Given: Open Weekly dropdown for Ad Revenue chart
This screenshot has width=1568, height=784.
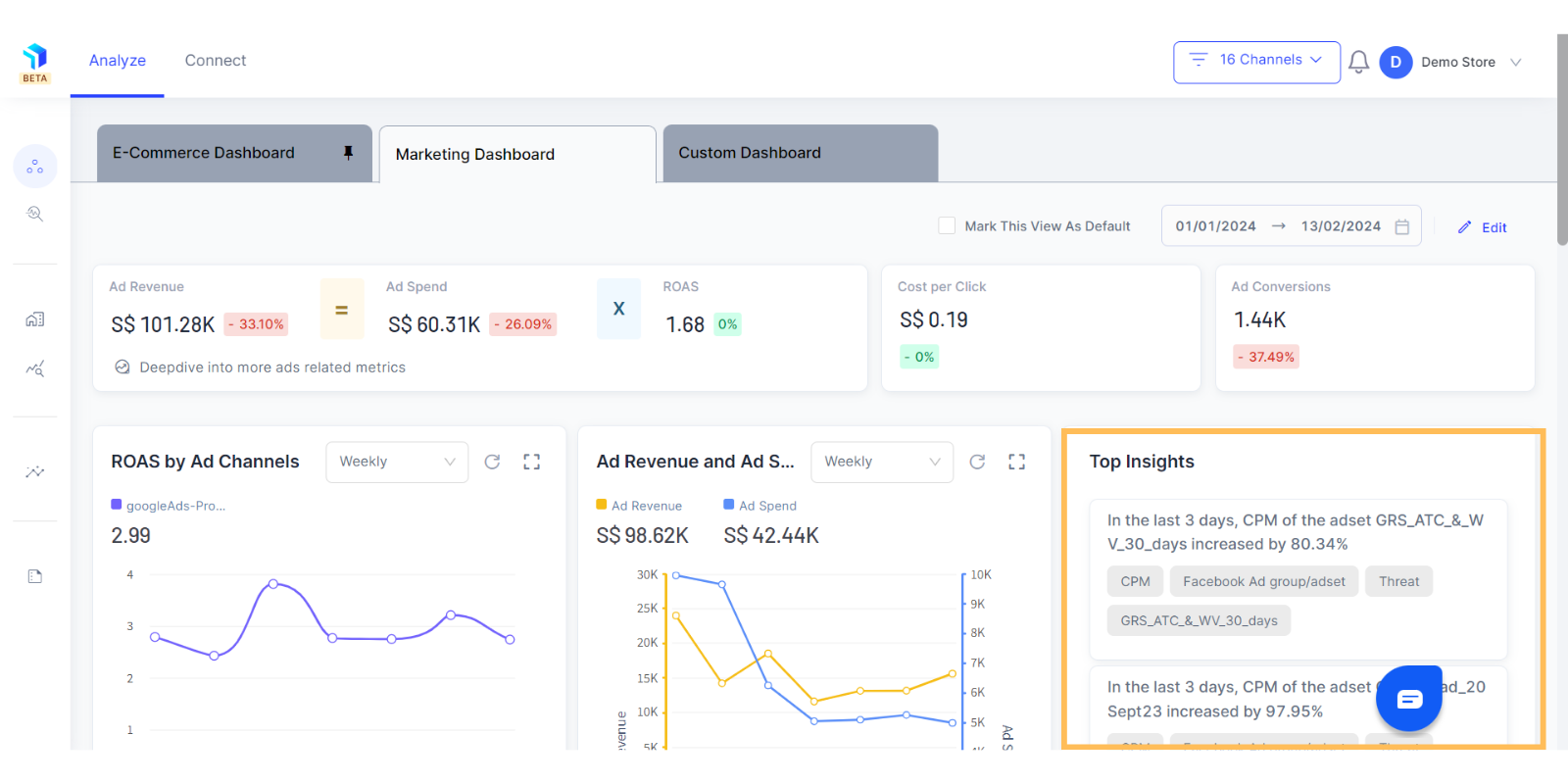Looking at the screenshot, I should tap(882, 462).
